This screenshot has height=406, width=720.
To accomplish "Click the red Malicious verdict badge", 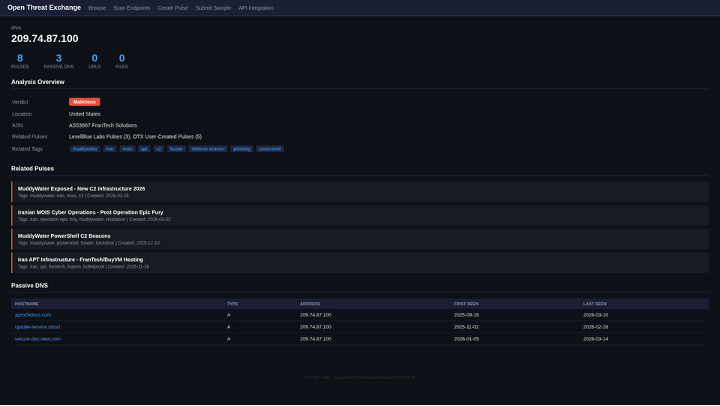I will (84, 102).
